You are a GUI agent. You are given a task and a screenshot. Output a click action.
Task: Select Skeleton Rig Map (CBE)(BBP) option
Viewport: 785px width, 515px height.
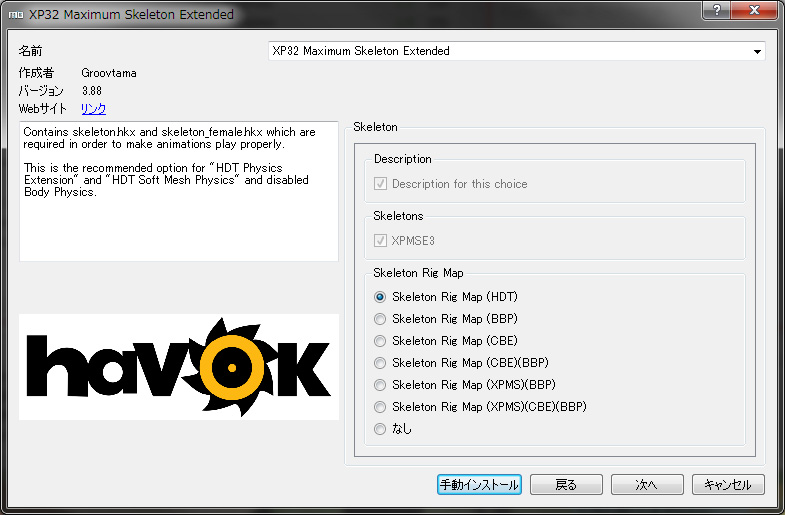(x=462, y=363)
